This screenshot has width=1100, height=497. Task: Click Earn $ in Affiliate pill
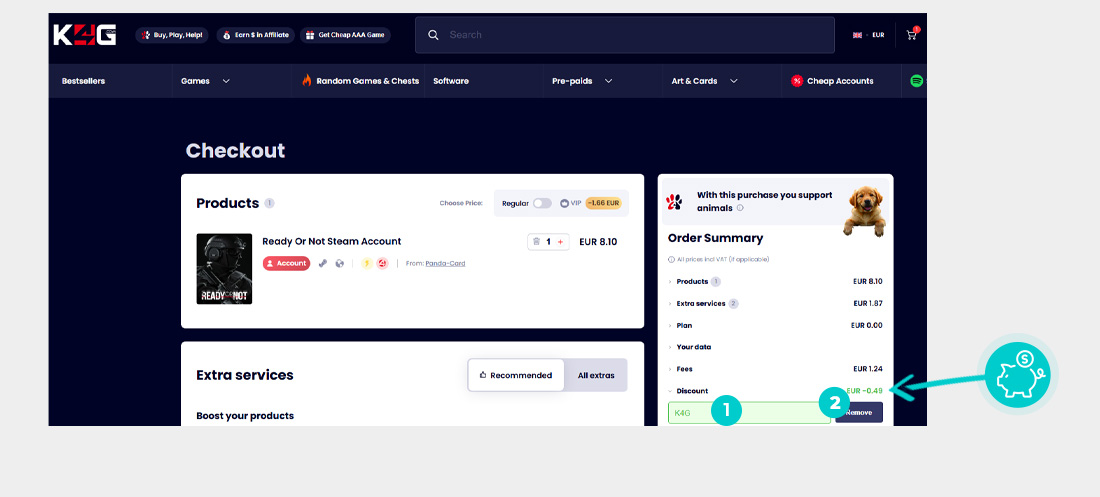click(x=255, y=35)
